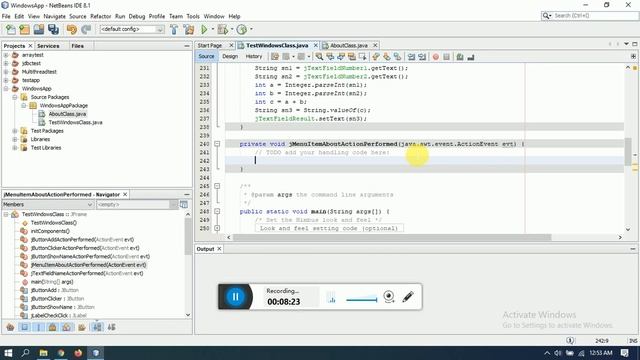
Task: Switch to the Services panel tab
Action: click(x=48, y=46)
